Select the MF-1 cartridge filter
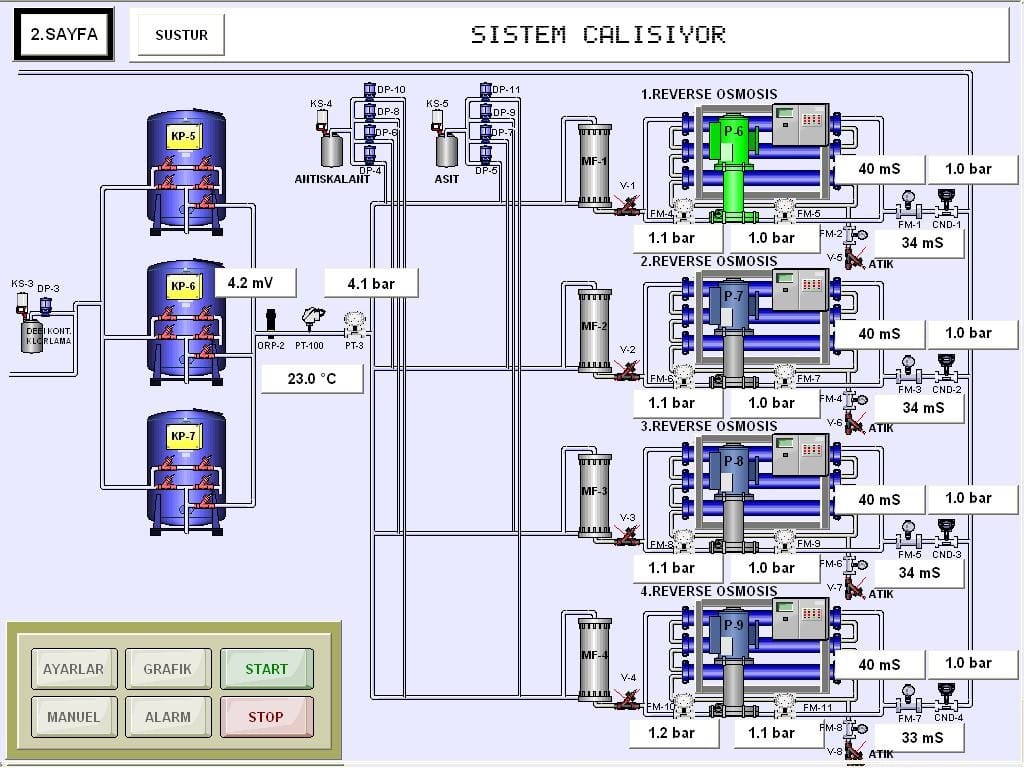 [x=594, y=166]
